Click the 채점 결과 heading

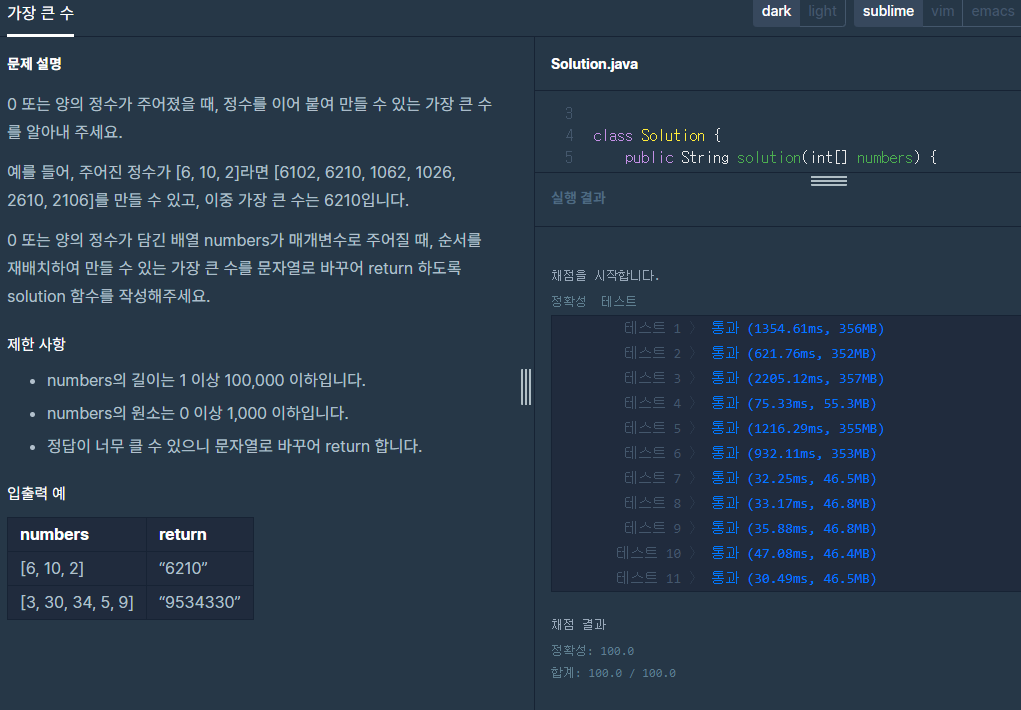tap(578, 624)
